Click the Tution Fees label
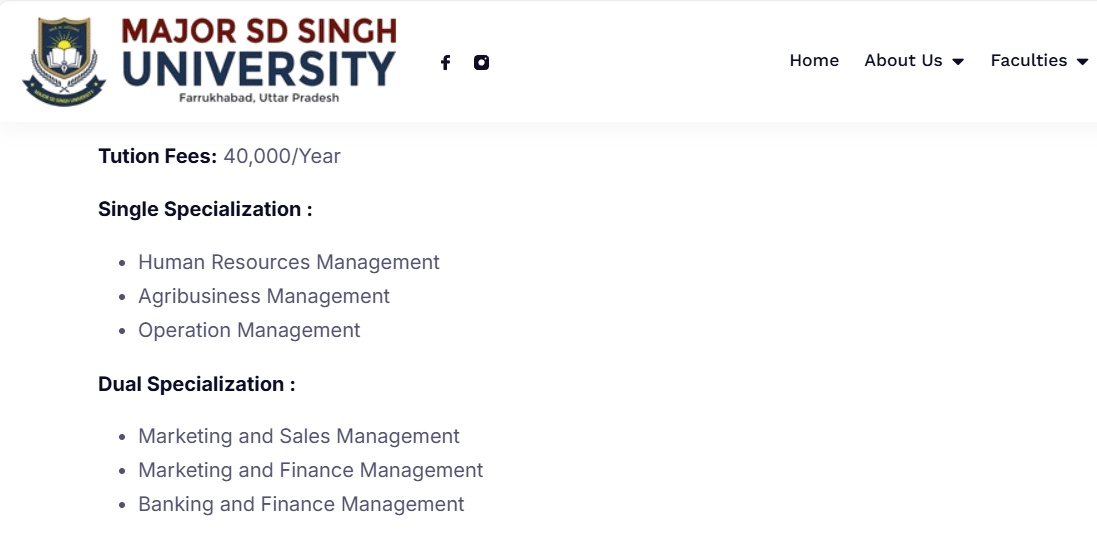This screenshot has width=1097, height=536. 157,156
